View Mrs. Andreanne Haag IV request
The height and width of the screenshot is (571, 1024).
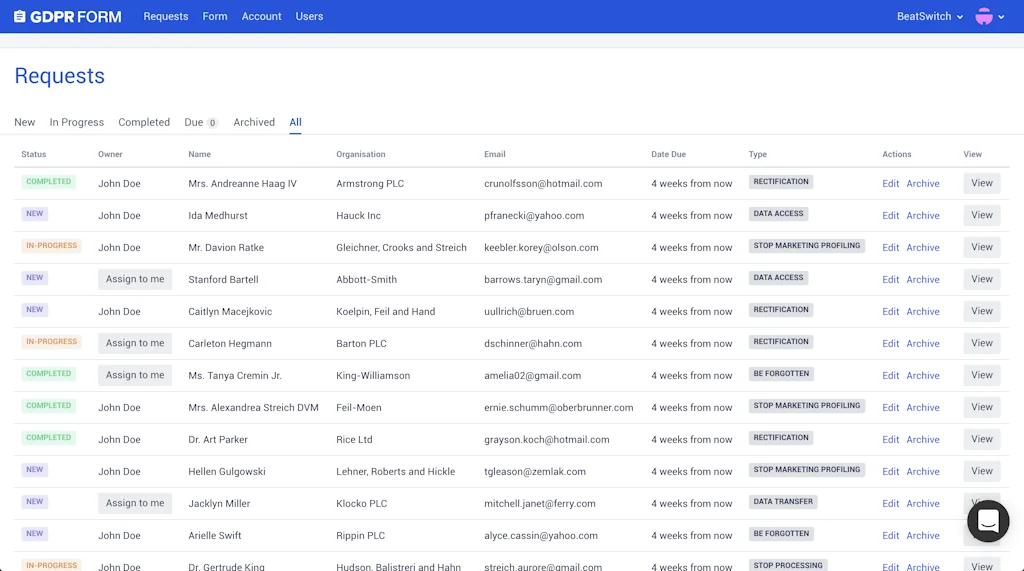(x=982, y=183)
